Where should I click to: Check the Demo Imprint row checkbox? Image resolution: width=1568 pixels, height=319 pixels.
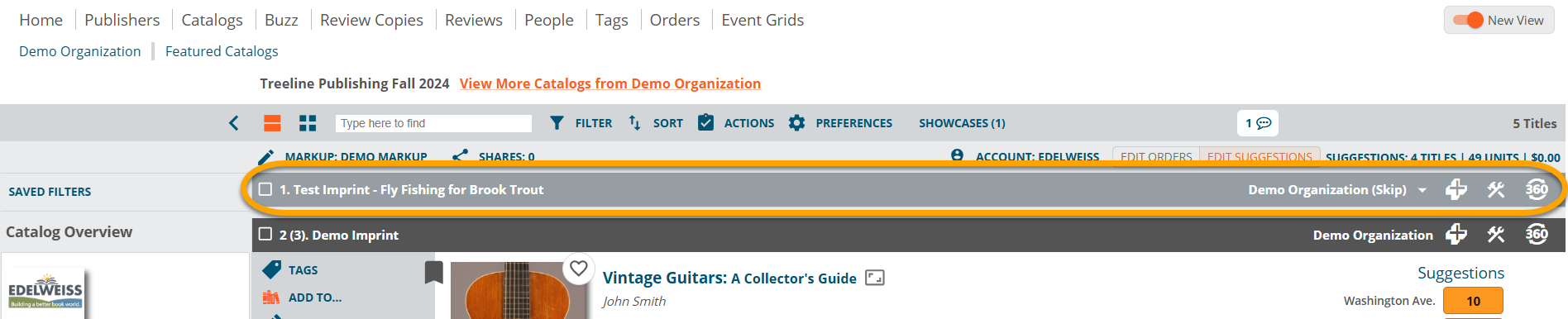point(265,235)
